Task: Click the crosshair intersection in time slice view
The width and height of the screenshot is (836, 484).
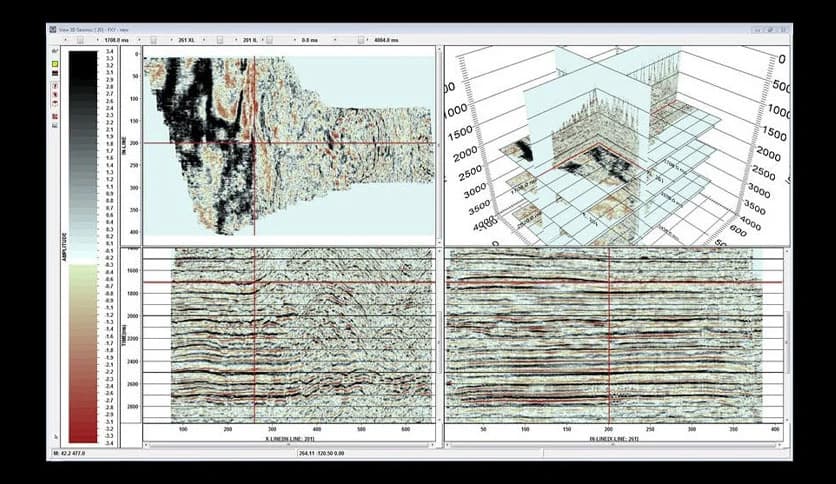Action: point(254,143)
